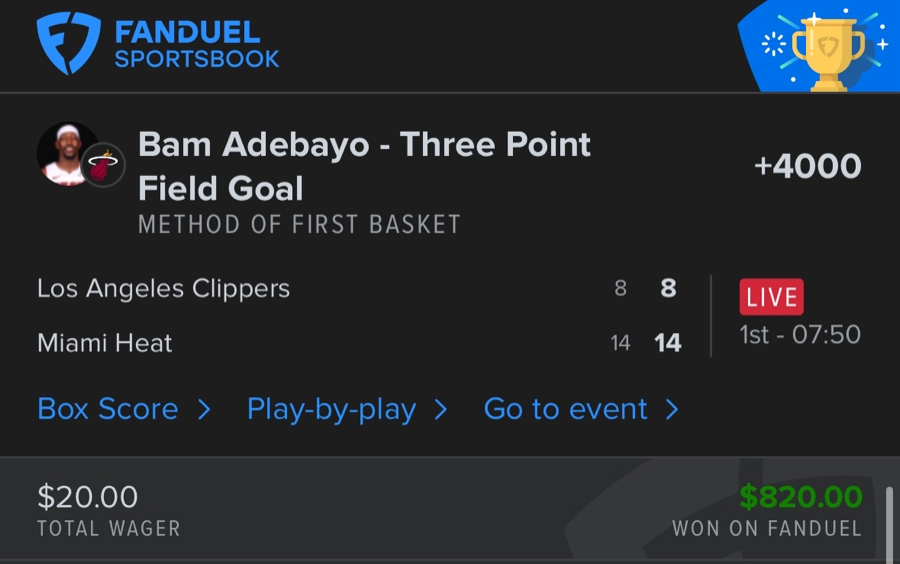Click the chevron after Go to event
The image size is (900, 564).
tap(672, 409)
